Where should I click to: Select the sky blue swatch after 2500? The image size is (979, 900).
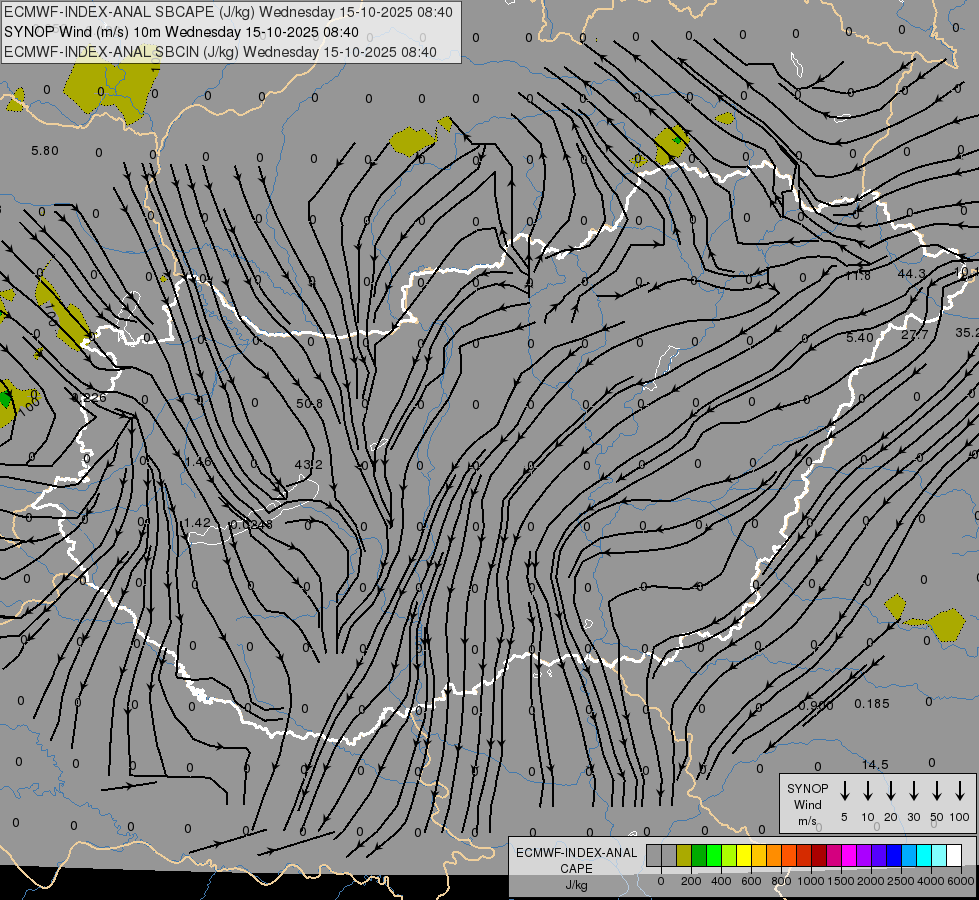point(908,855)
